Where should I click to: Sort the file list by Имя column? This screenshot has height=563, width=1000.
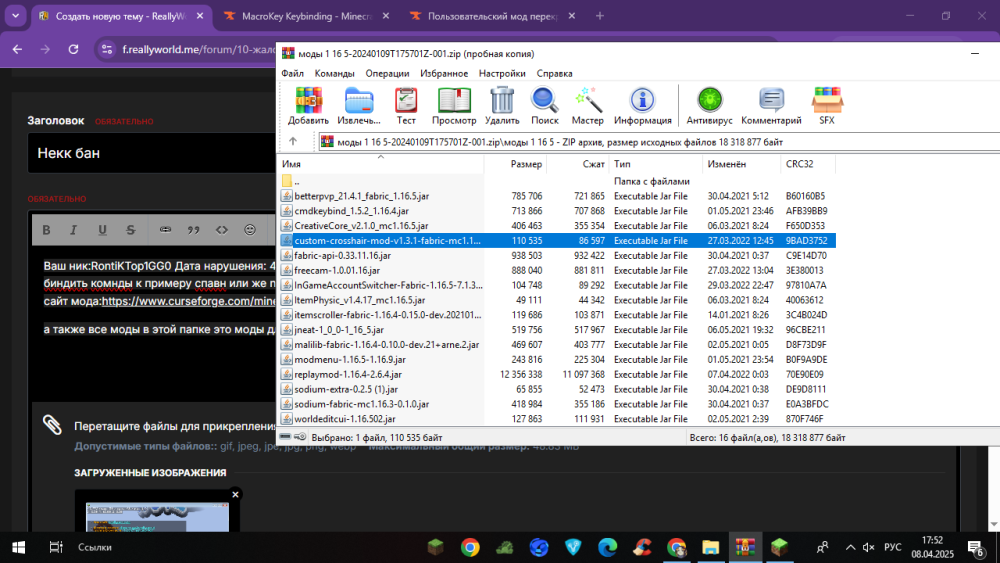(381, 164)
